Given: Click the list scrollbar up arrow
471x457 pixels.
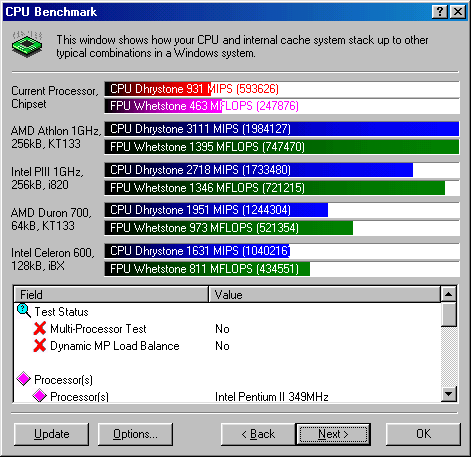Looking at the screenshot, I should click(x=449, y=294).
